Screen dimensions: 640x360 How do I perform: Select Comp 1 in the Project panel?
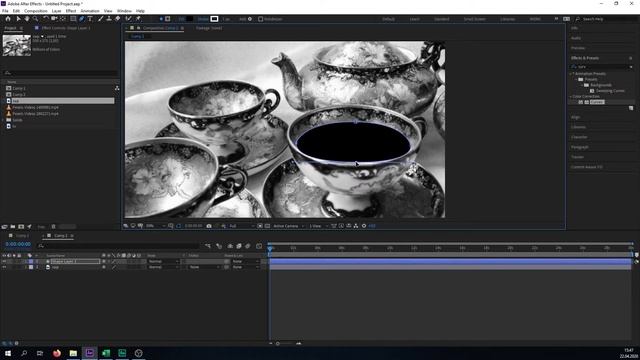click(x=19, y=88)
